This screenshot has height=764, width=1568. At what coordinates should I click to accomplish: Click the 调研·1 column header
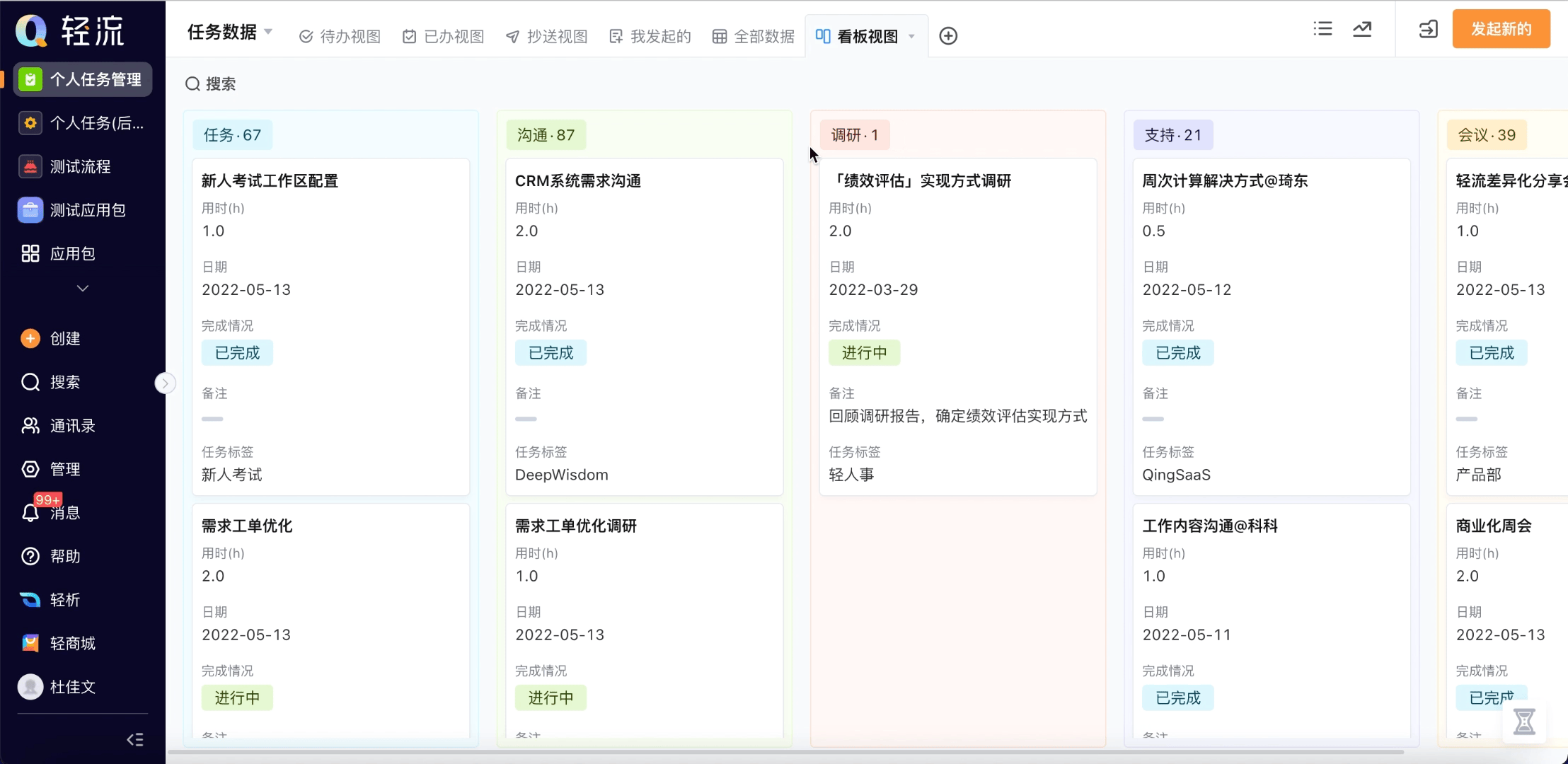click(x=855, y=135)
